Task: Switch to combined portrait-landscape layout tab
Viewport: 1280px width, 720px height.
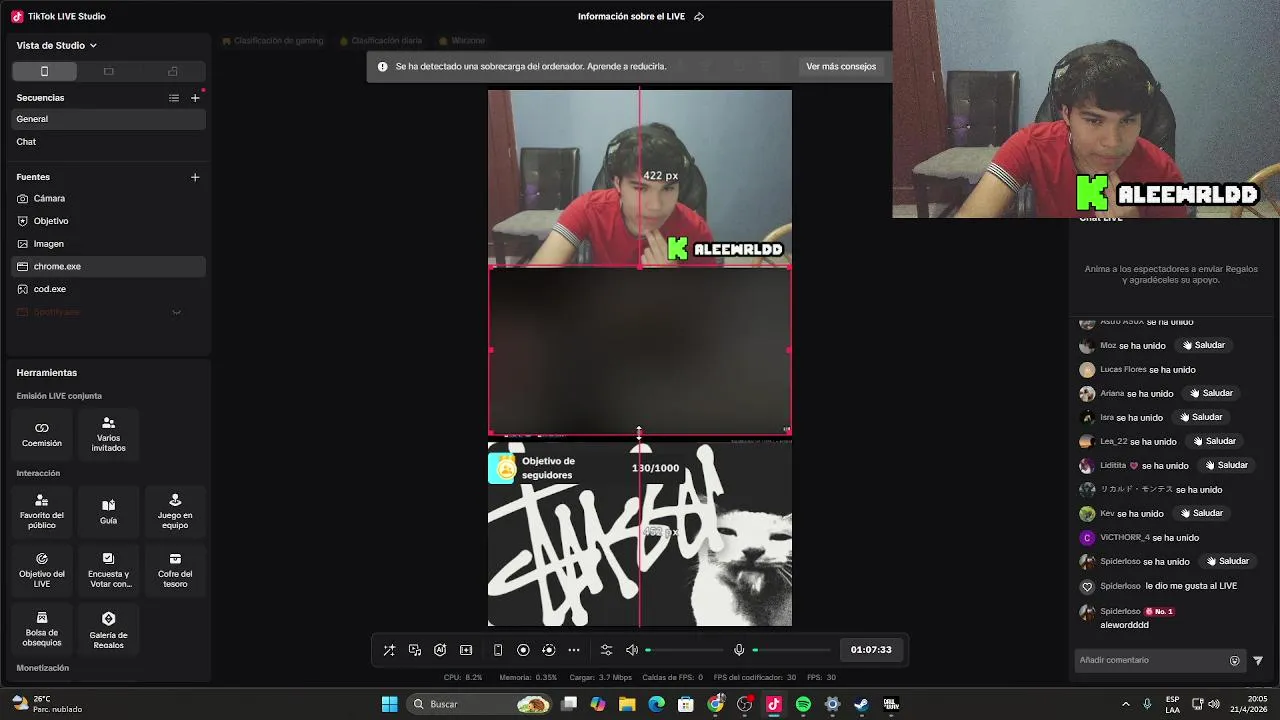Action: 173,71
